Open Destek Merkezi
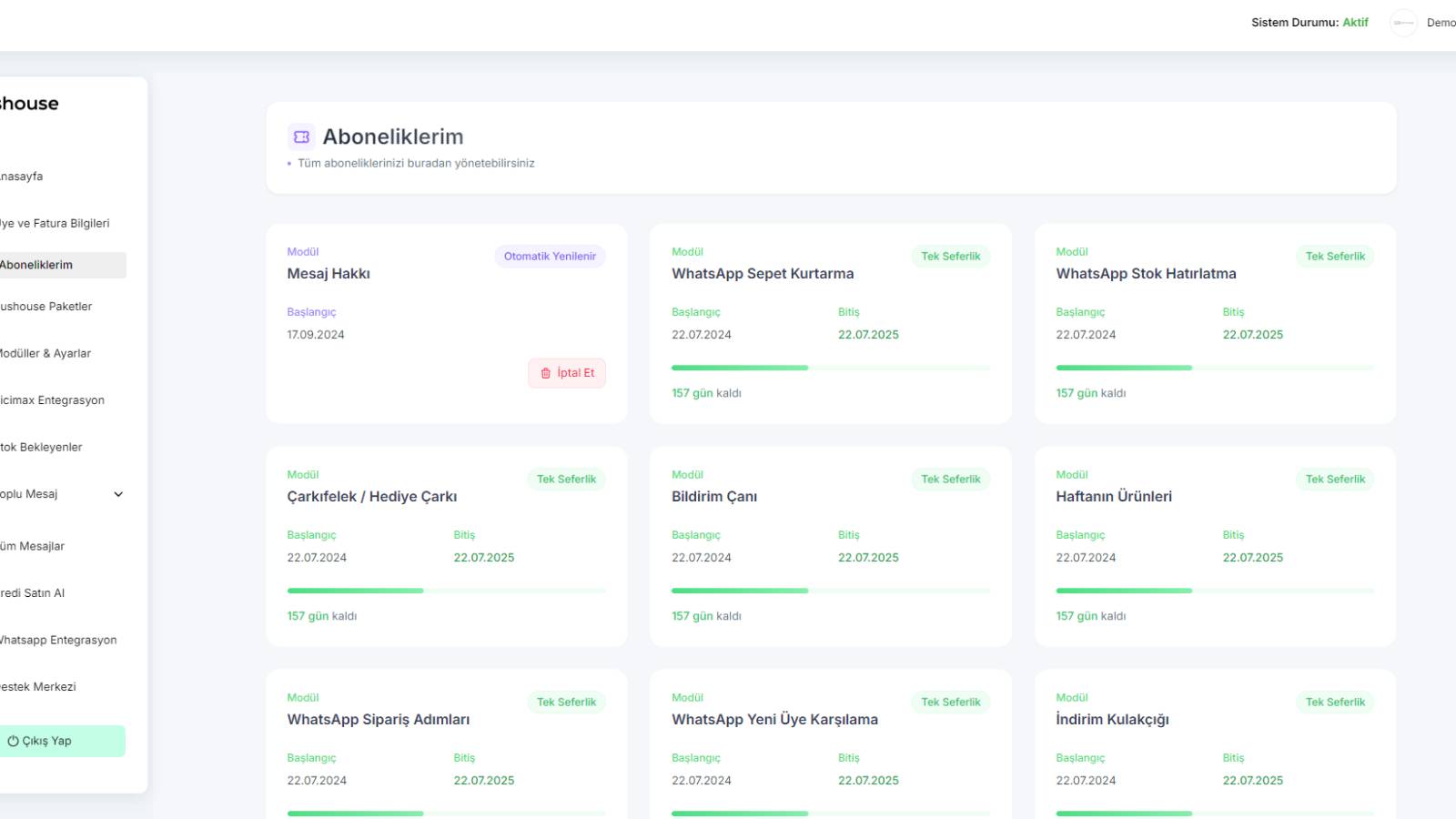The image size is (1456, 819). (x=38, y=687)
